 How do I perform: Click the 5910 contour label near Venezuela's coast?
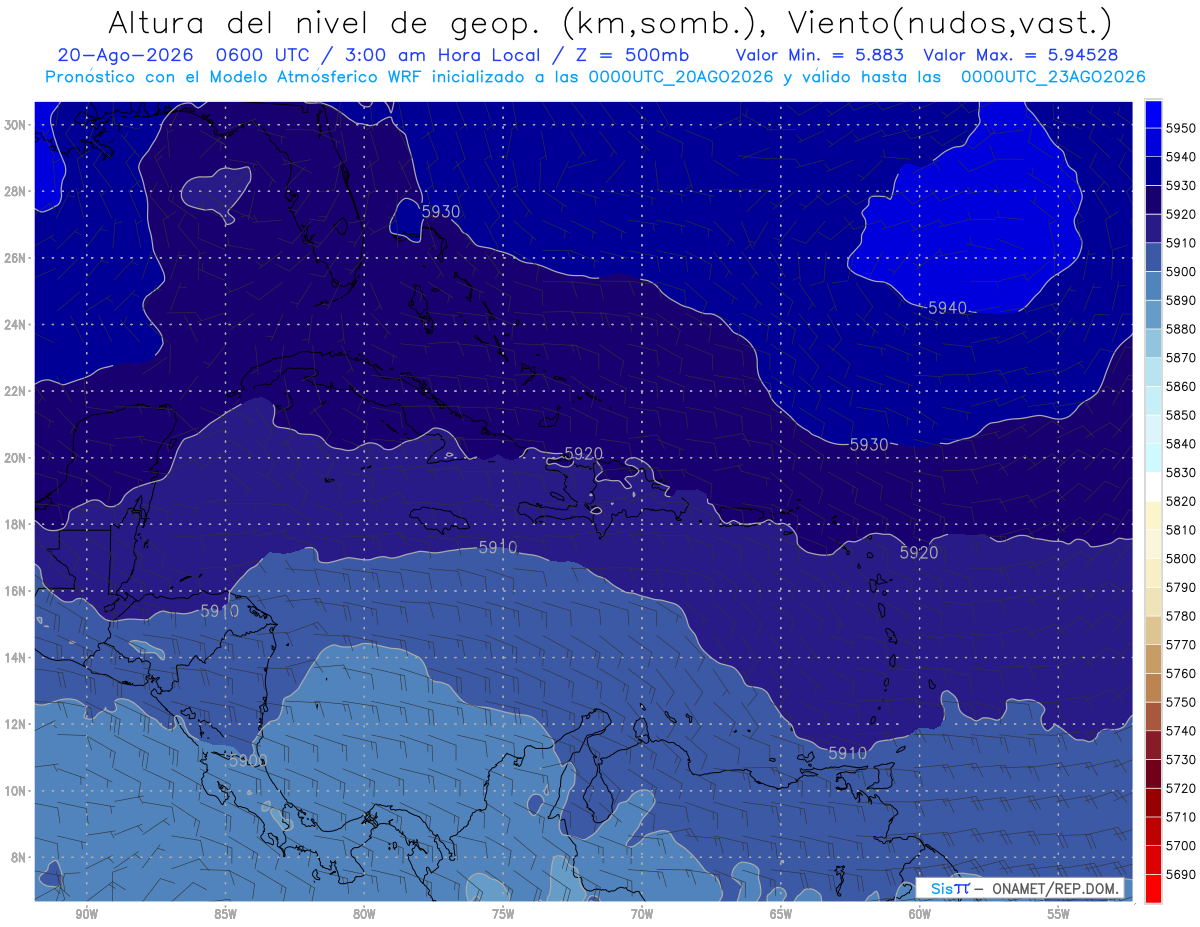[x=848, y=753]
